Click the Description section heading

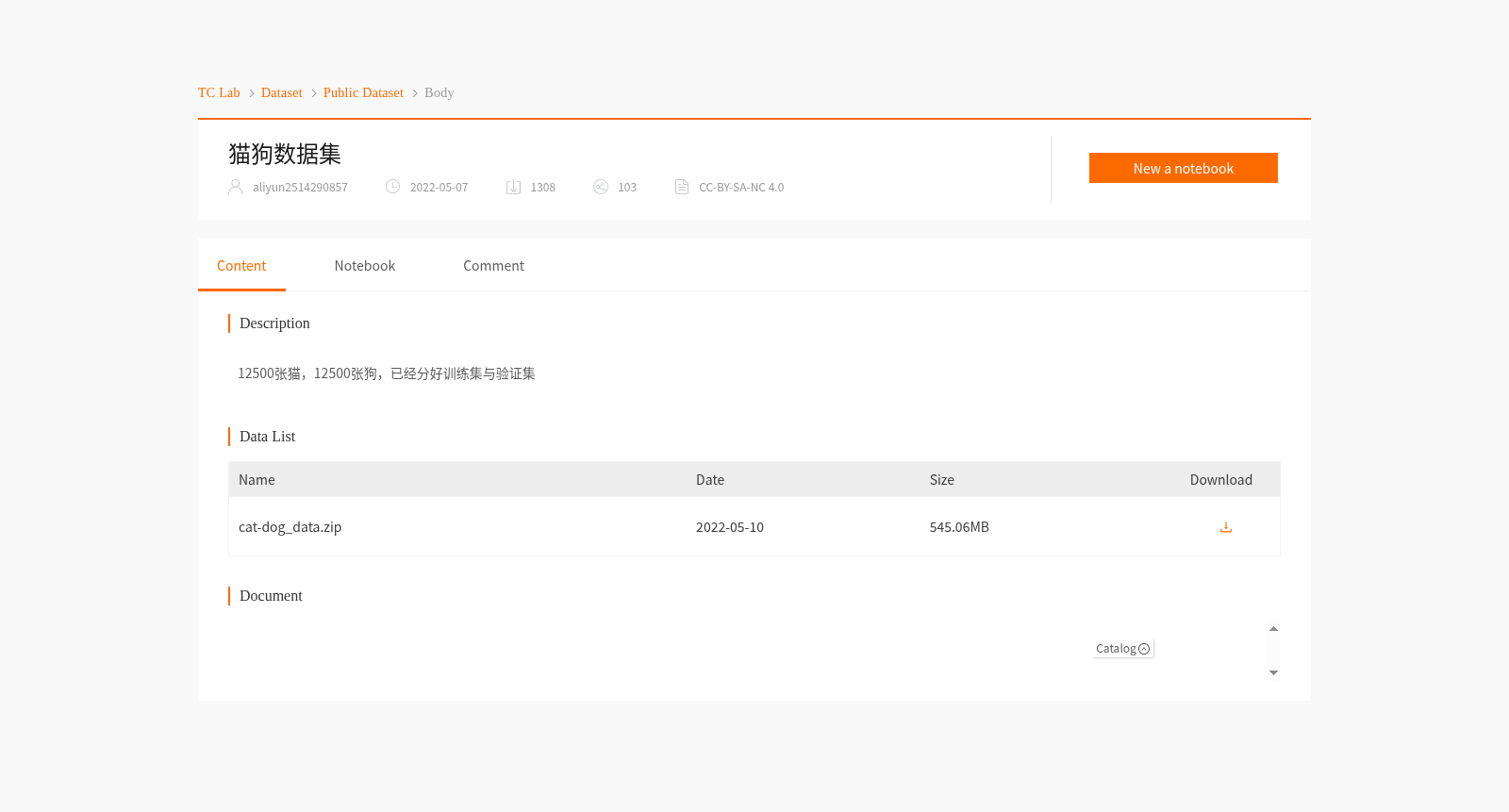click(x=274, y=323)
